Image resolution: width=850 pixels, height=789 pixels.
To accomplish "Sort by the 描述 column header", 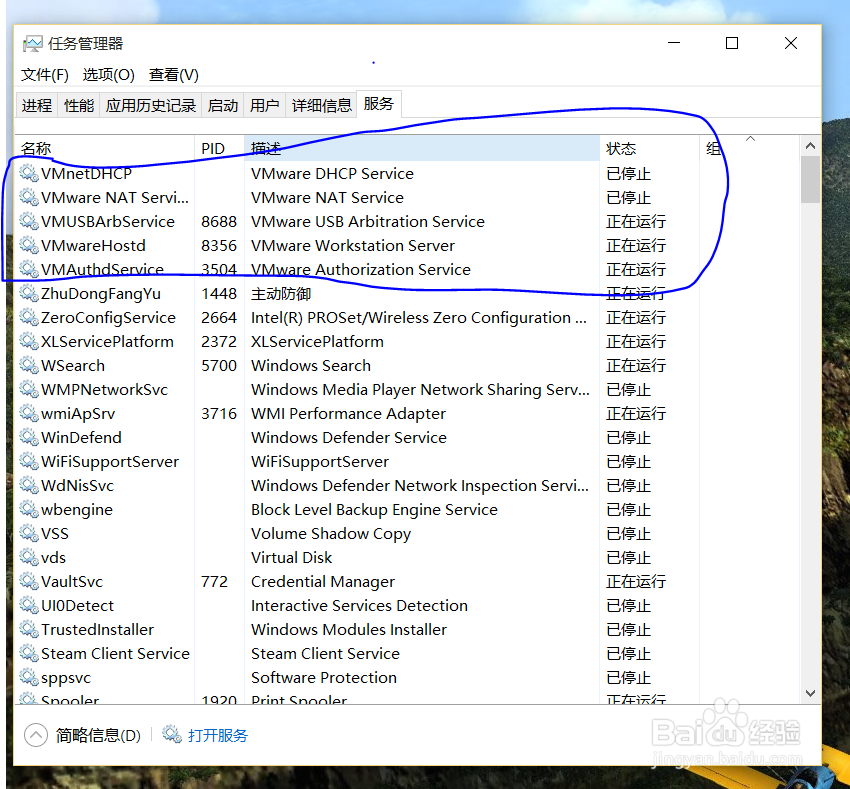I will pos(422,148).
